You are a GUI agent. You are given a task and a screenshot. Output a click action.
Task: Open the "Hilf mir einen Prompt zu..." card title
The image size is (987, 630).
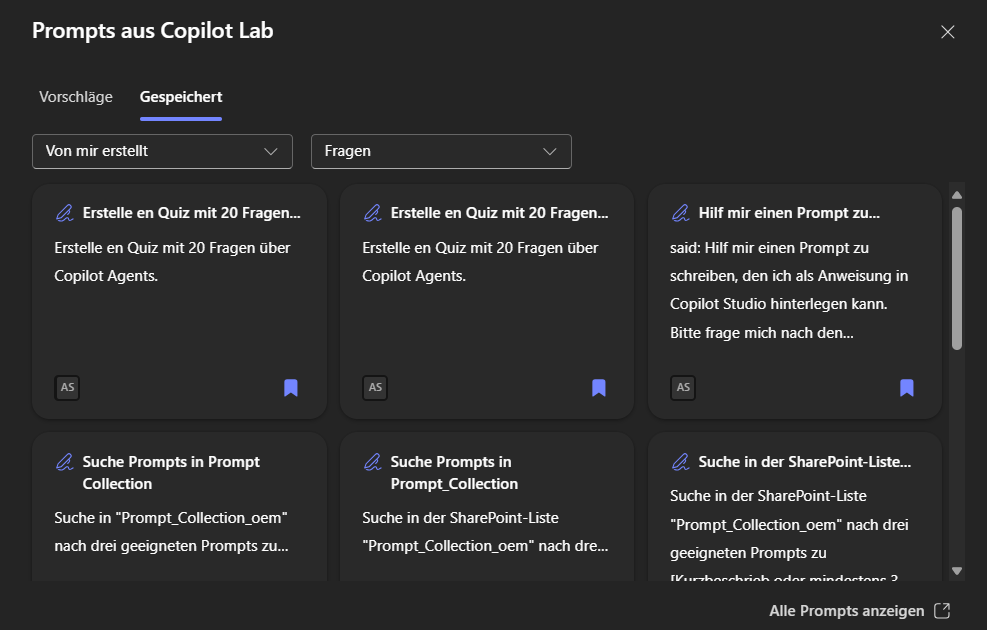click(x=789, y=213)
